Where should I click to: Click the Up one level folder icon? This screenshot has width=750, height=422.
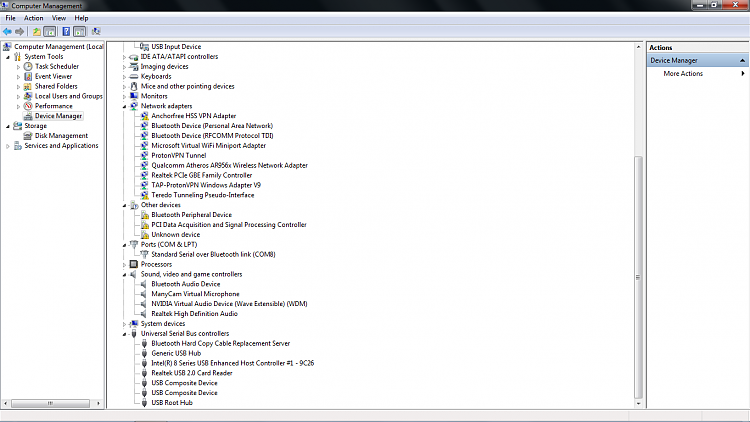pyautogui.click(x=37, y=32)
